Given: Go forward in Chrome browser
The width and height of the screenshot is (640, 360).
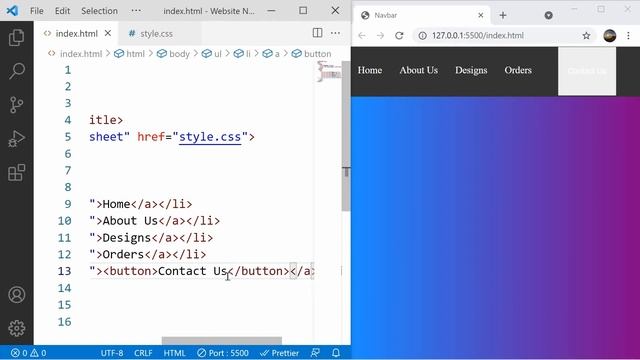Looking at the screenshot, I should [x=380, y=36].
